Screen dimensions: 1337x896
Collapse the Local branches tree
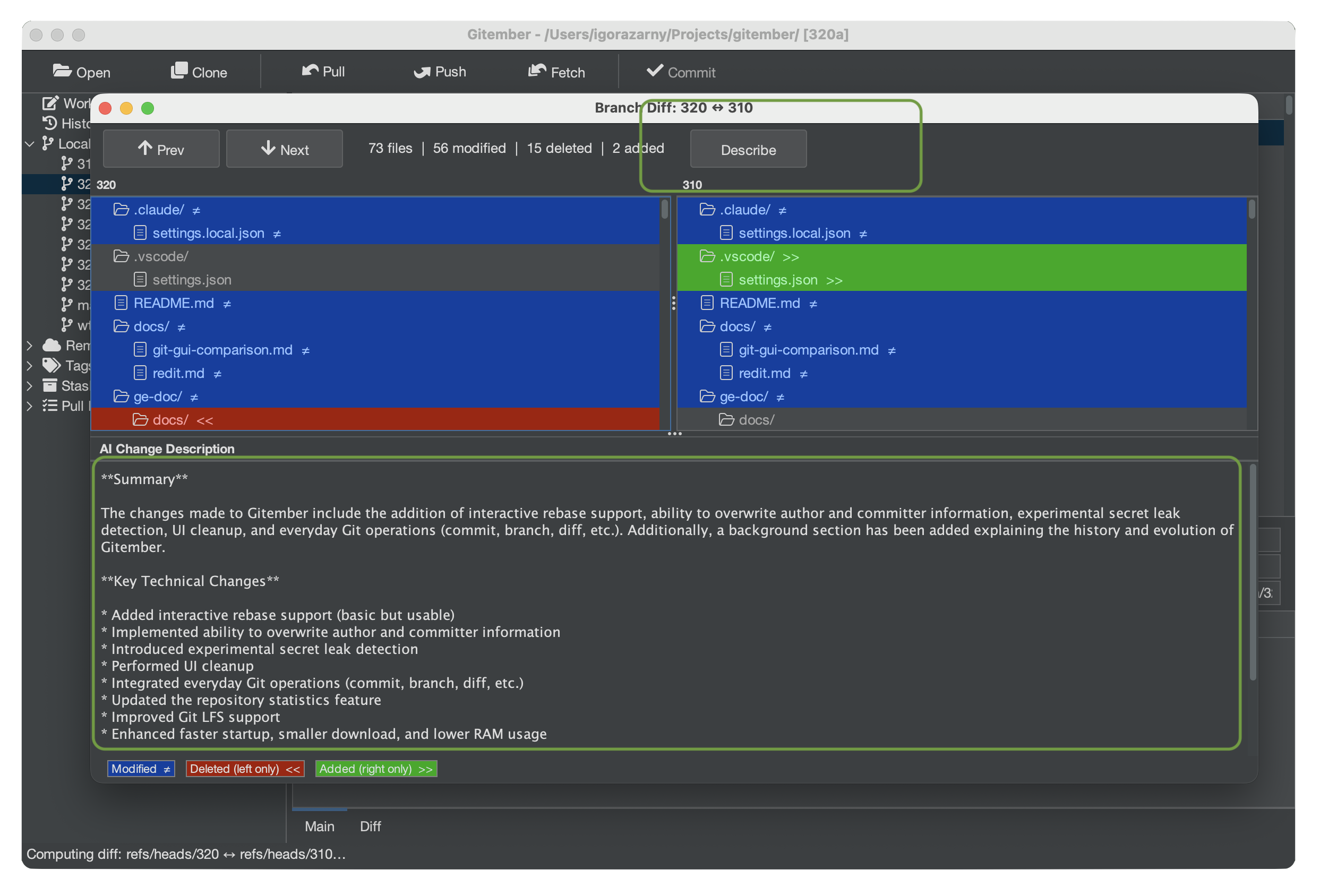pyautogui.click(x=30, y=143)
